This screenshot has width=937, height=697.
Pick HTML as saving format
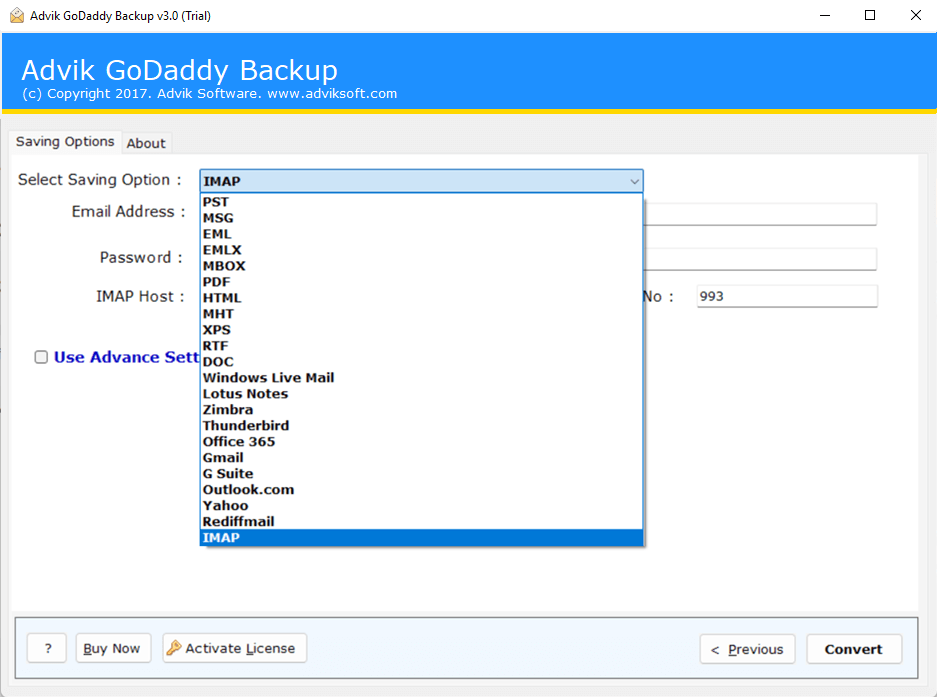421,298
